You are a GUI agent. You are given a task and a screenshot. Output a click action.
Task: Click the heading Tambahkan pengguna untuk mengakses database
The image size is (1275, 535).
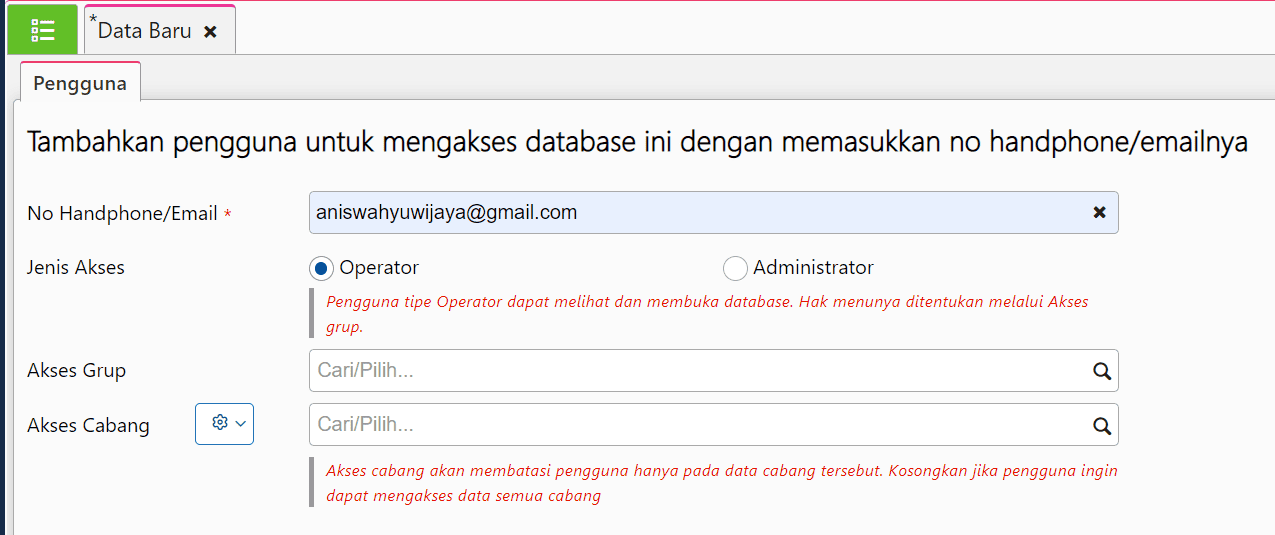pyautogui.click(x=637, y=143)
